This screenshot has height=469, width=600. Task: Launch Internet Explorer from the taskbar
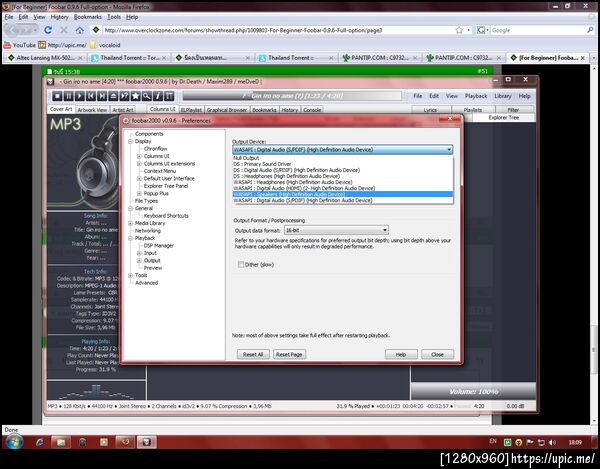point(40,442)
